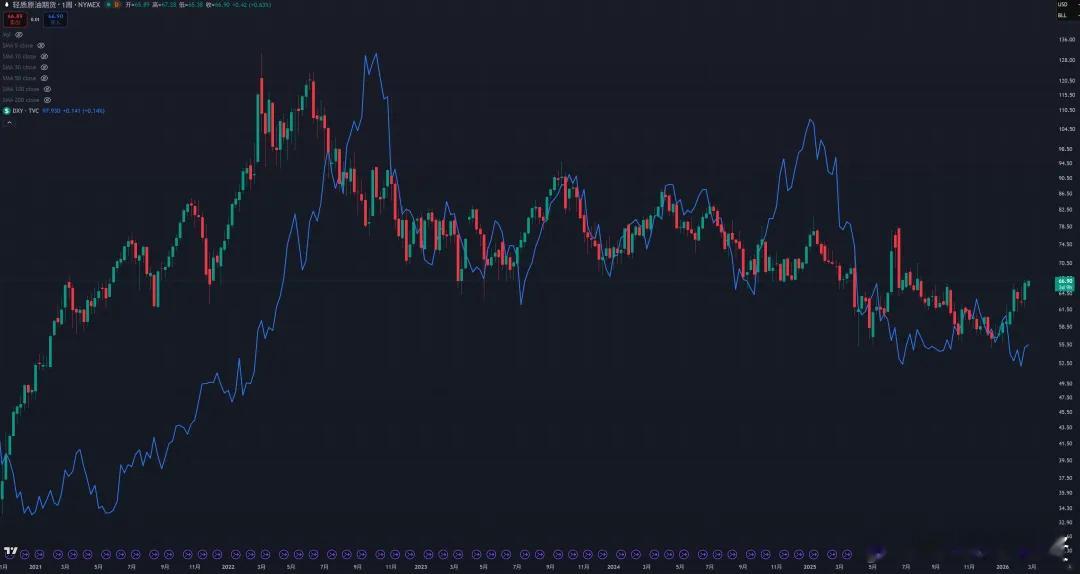Click the 2023 year label on the time axis

click(x=421, y=566)
